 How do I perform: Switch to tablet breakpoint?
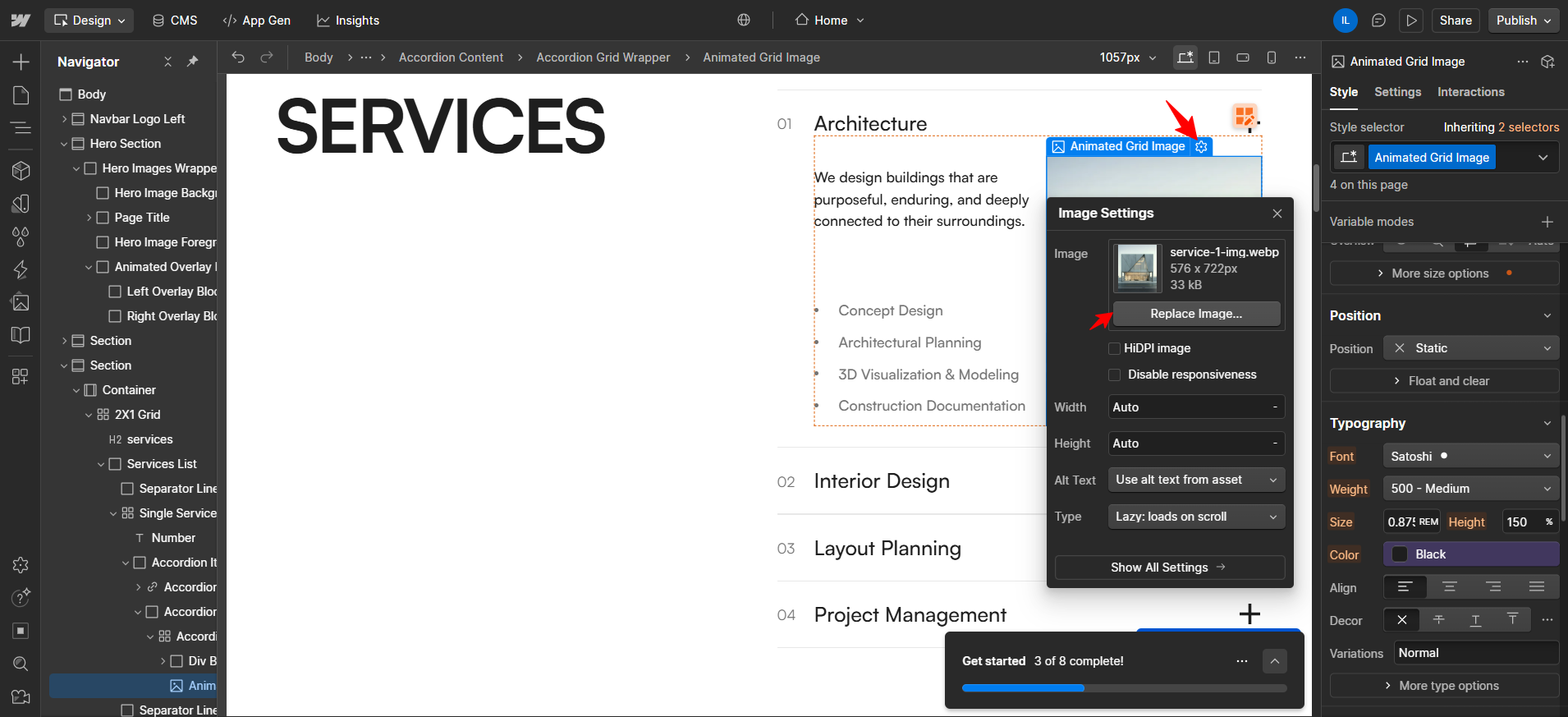(x=1214, y=57)
